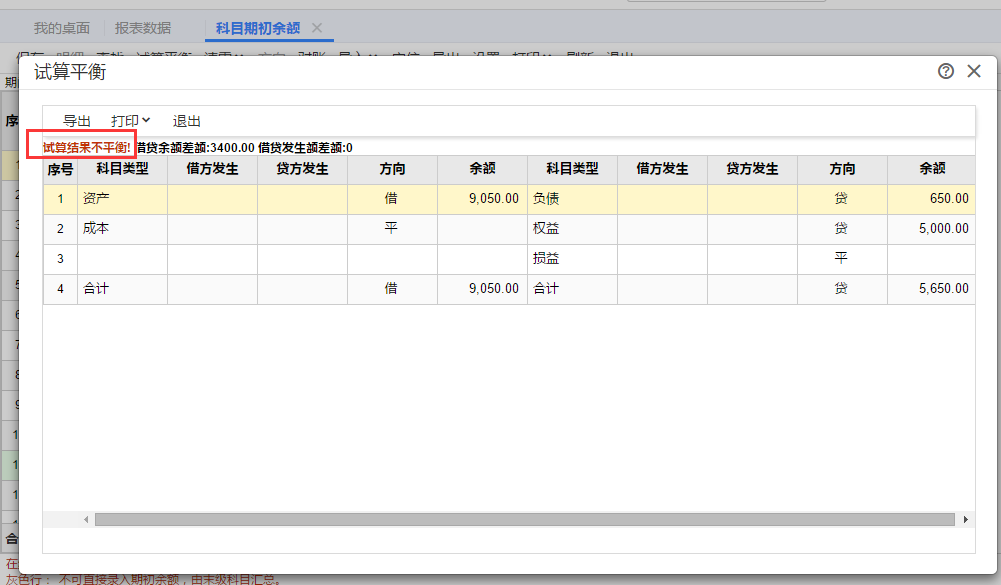Click the 导出 button
The width and height of the screenshot is (1001, 585).
coord(77,121)
